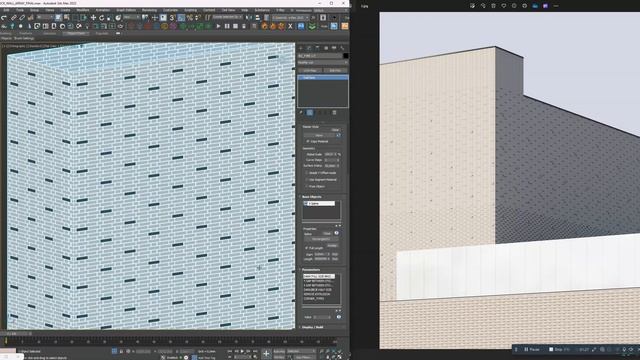The height and width of the screenshot is (360, 640).
Task: Choose the Select and Scale tool
Action: (x=109, y=18)
